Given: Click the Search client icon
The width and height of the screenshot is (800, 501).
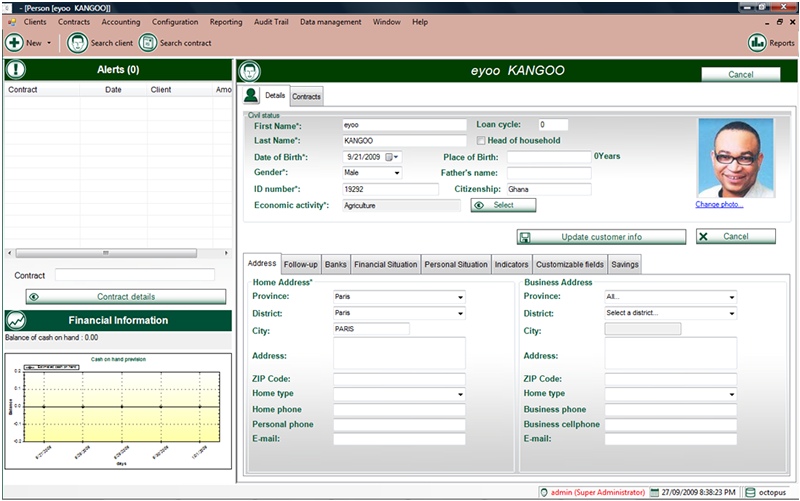Looking at the screenshot, I should [x=77, y=43].
